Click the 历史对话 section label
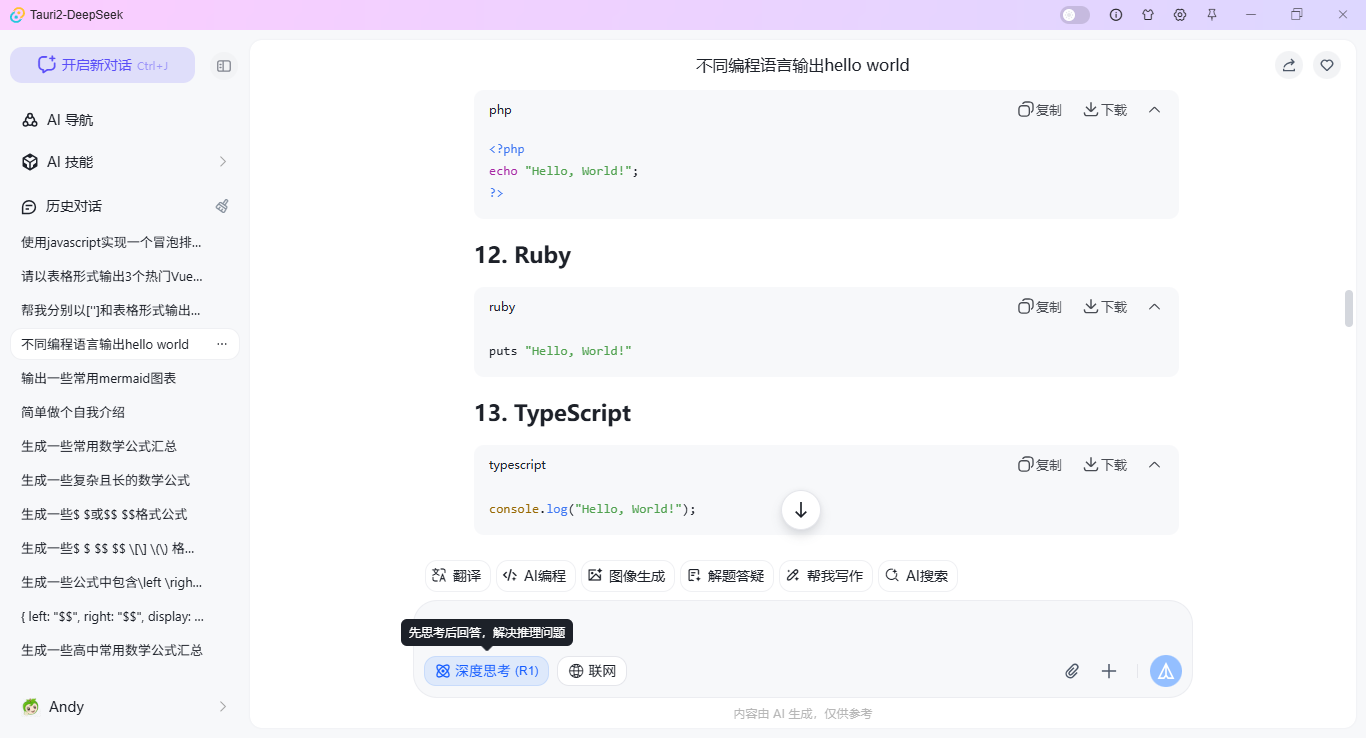1366x738 pixels. (74, 206)
